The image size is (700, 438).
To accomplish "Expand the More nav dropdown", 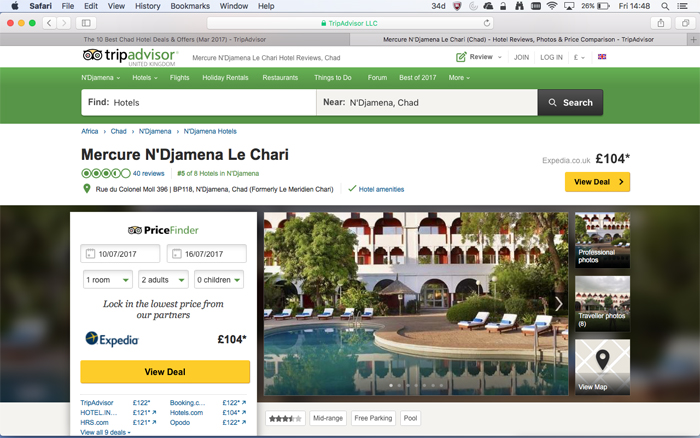I will [459, 78].
